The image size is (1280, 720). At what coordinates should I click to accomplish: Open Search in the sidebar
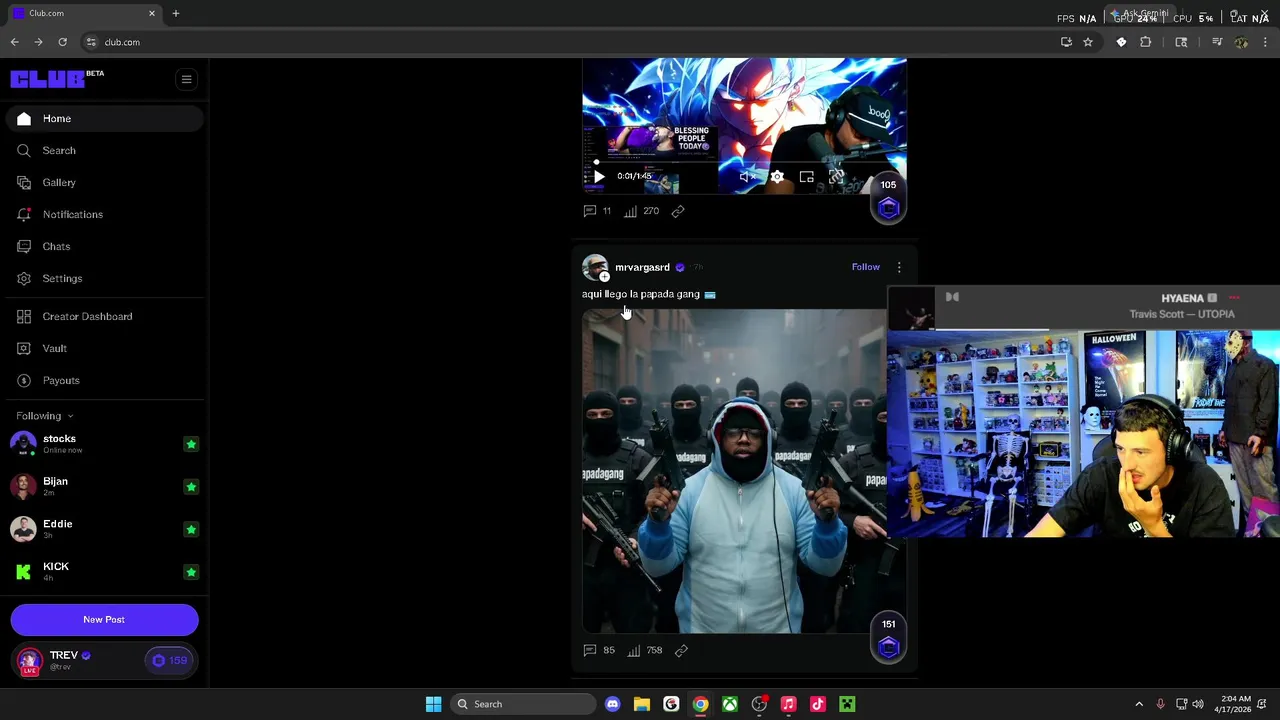[104, 151]
